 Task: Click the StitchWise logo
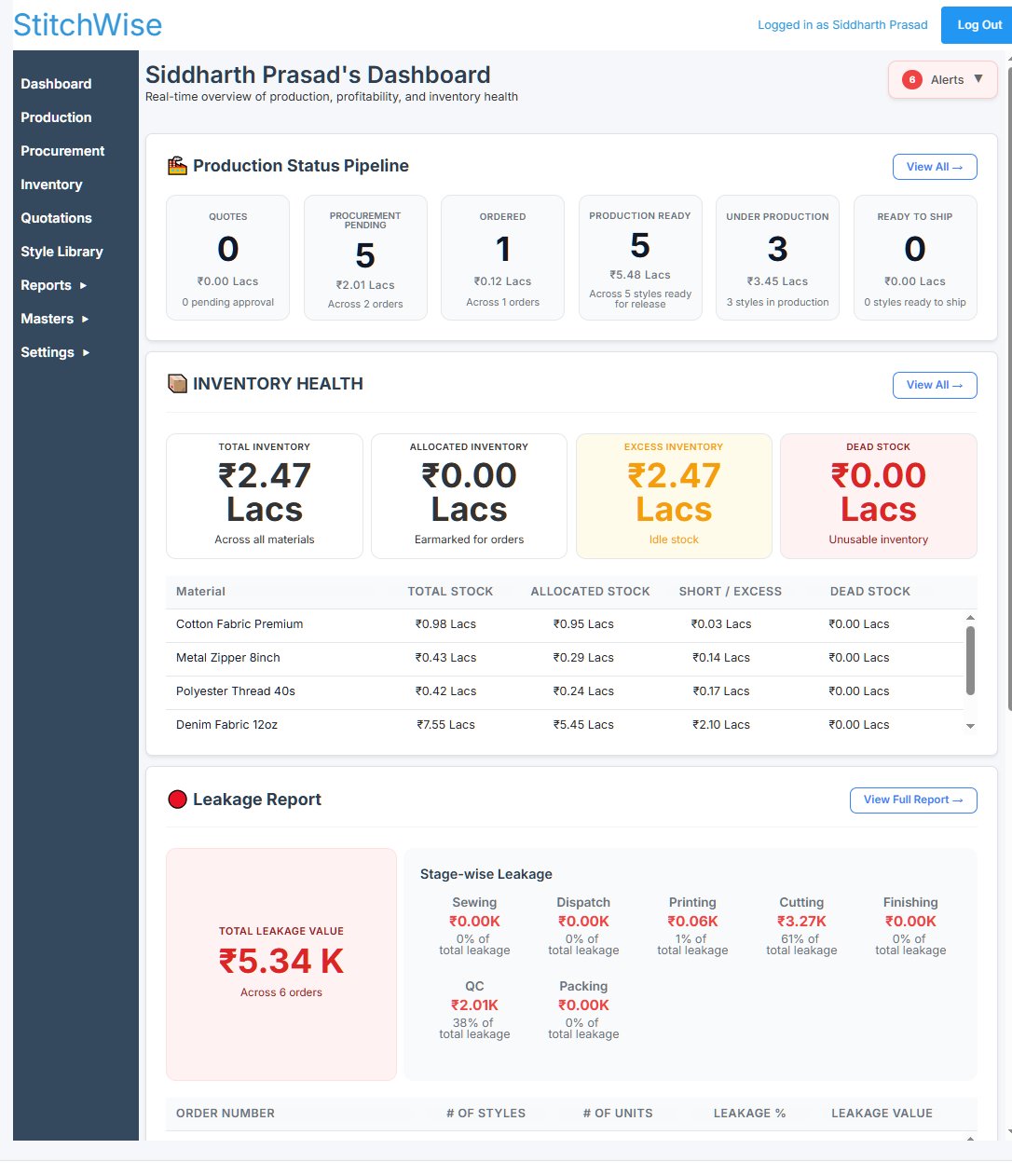click(88, 25)
